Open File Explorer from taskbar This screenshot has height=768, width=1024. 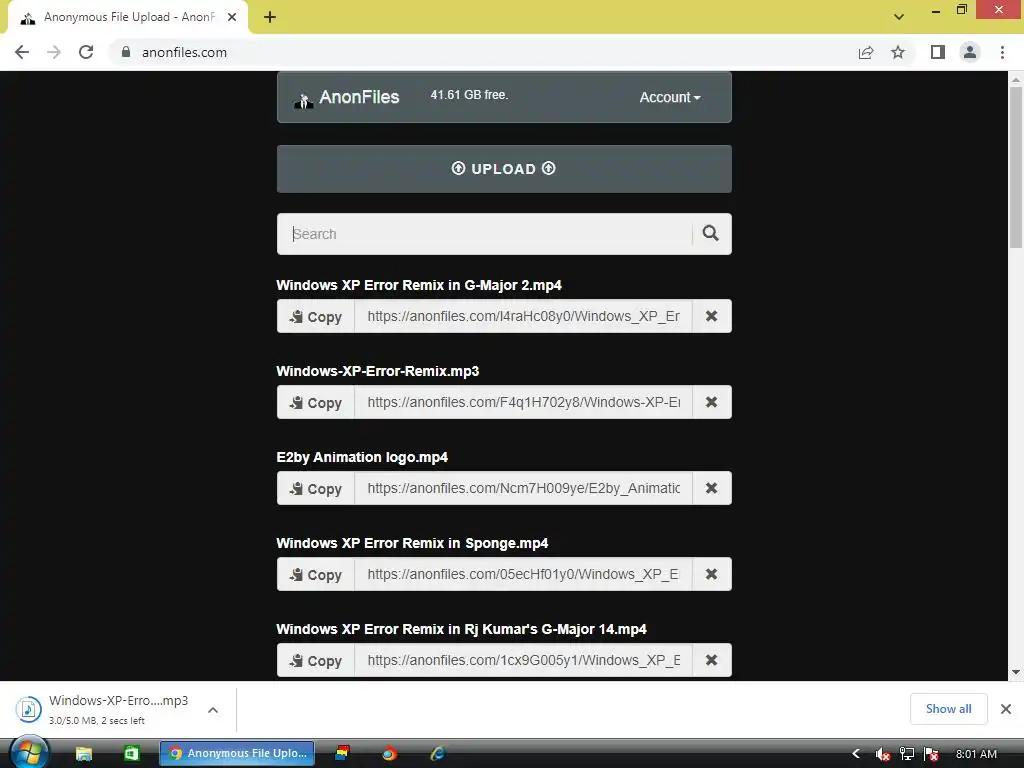coord(84,754)
